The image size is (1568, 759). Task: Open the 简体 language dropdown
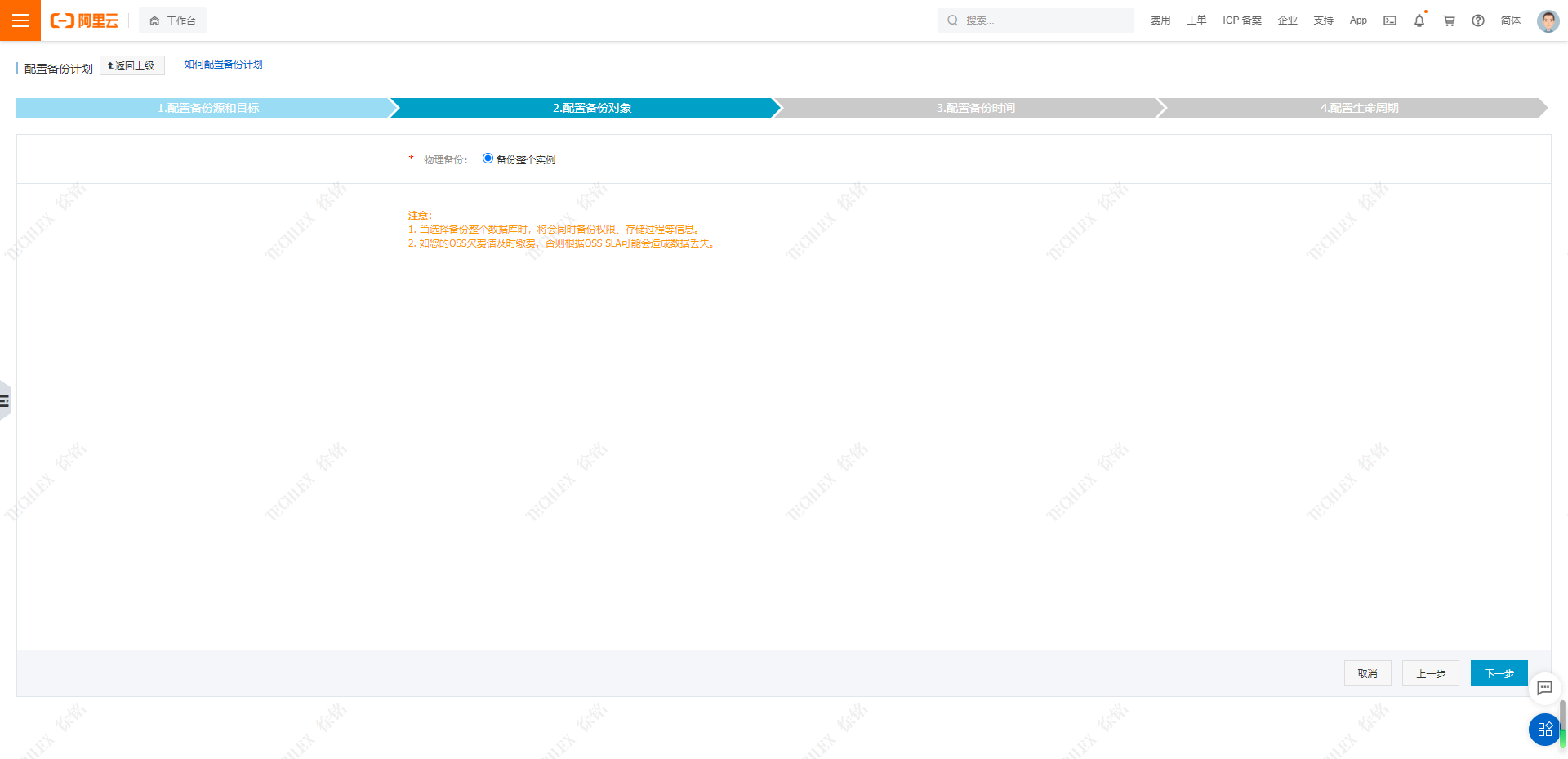1510,20
